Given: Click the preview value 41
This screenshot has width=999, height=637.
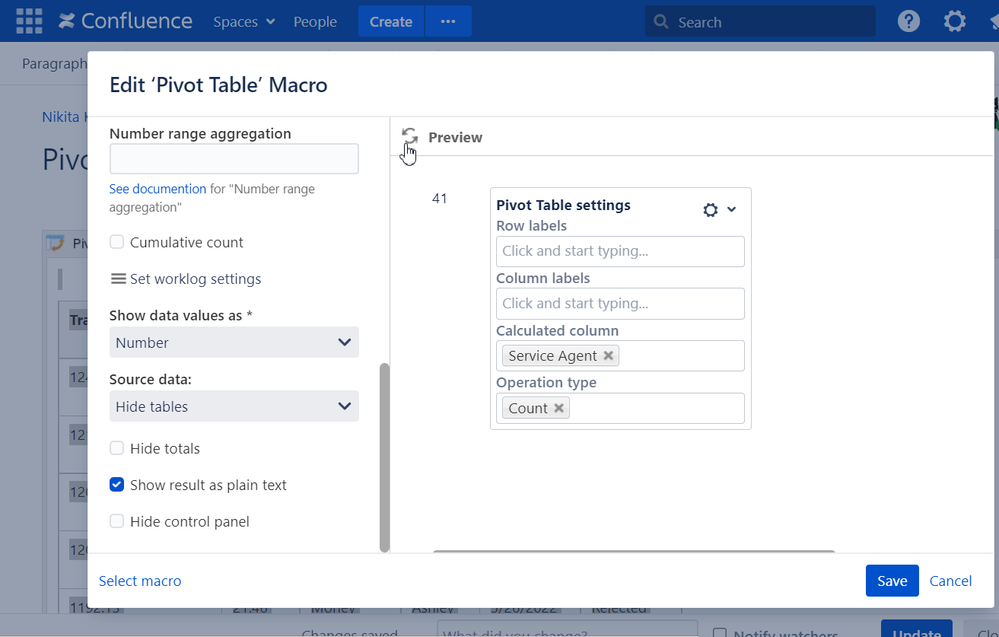Looking at the screenshot, I should [440, 199].
